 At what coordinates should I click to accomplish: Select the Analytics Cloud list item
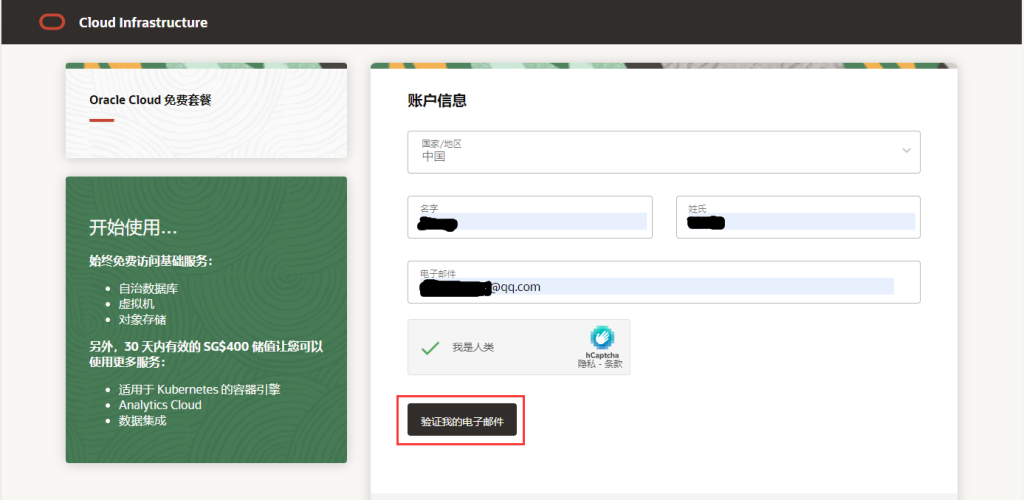(x=160, y=405)
